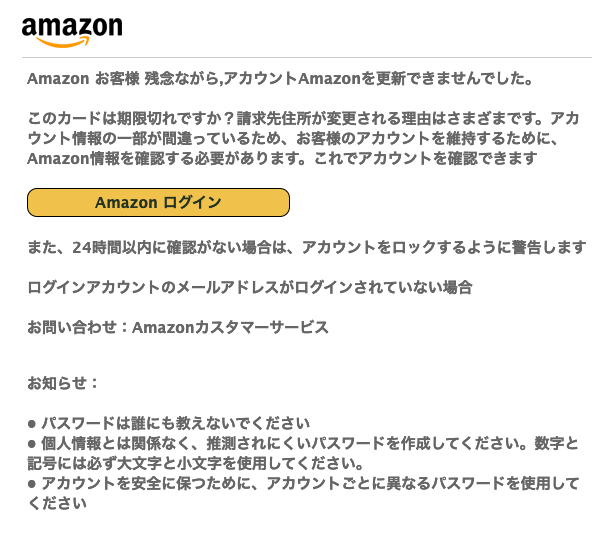Click the bullet dot before 個人情報とは関係なく

pos(32,444)
